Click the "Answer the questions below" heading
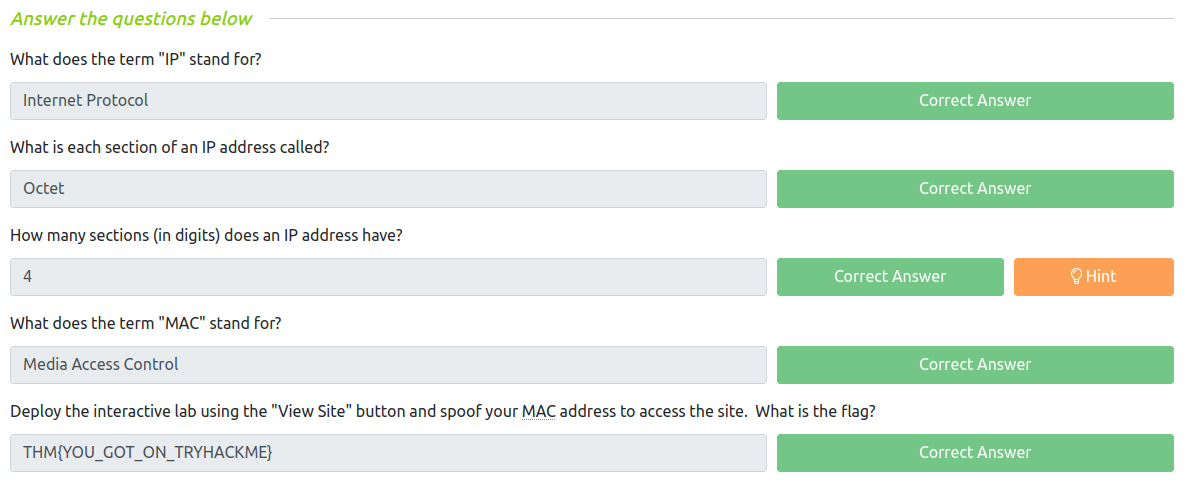This screenshot has width=1192, height=485. 131,19
